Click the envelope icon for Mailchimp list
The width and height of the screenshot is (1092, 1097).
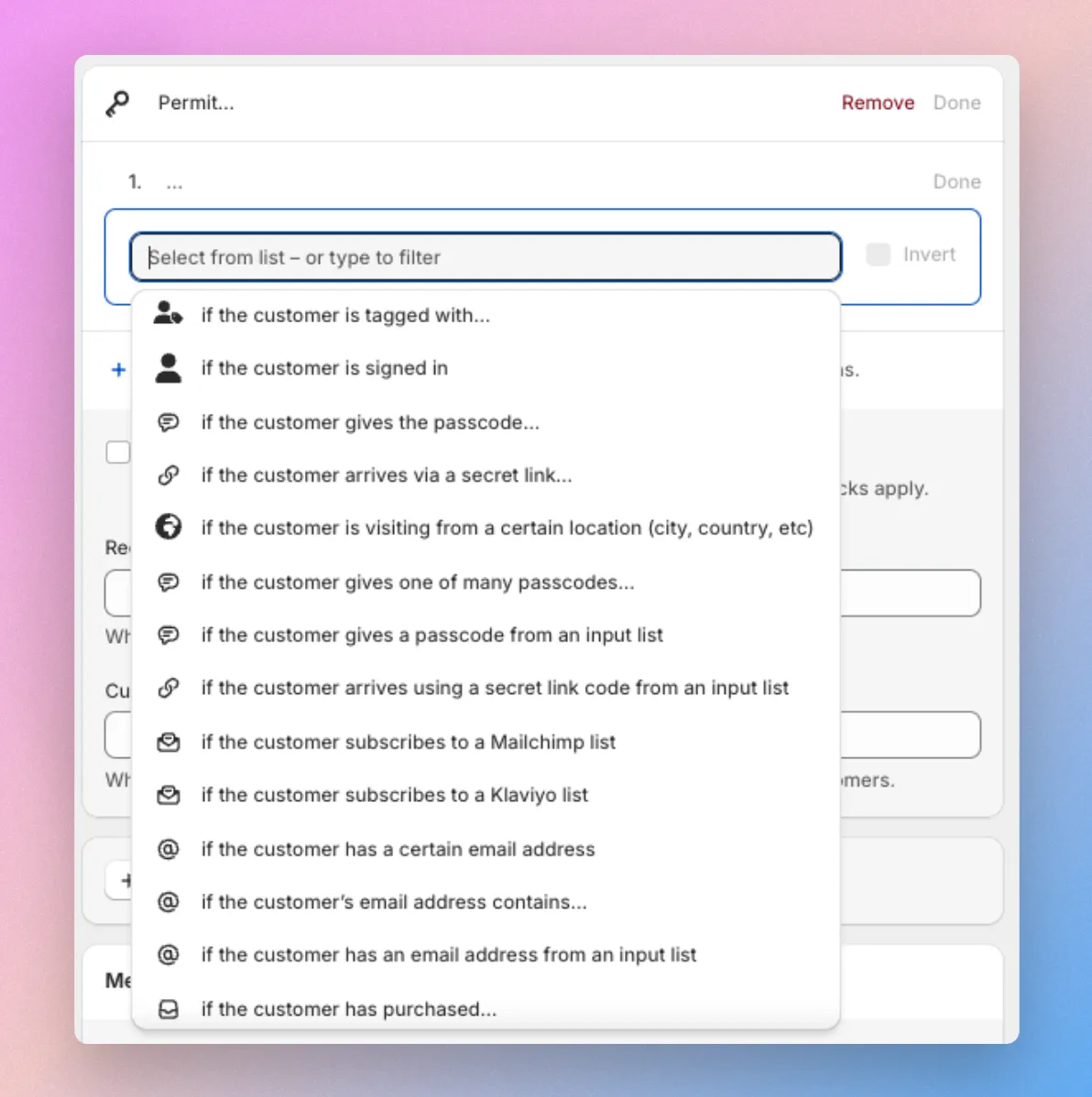click(x=168, y=742)
